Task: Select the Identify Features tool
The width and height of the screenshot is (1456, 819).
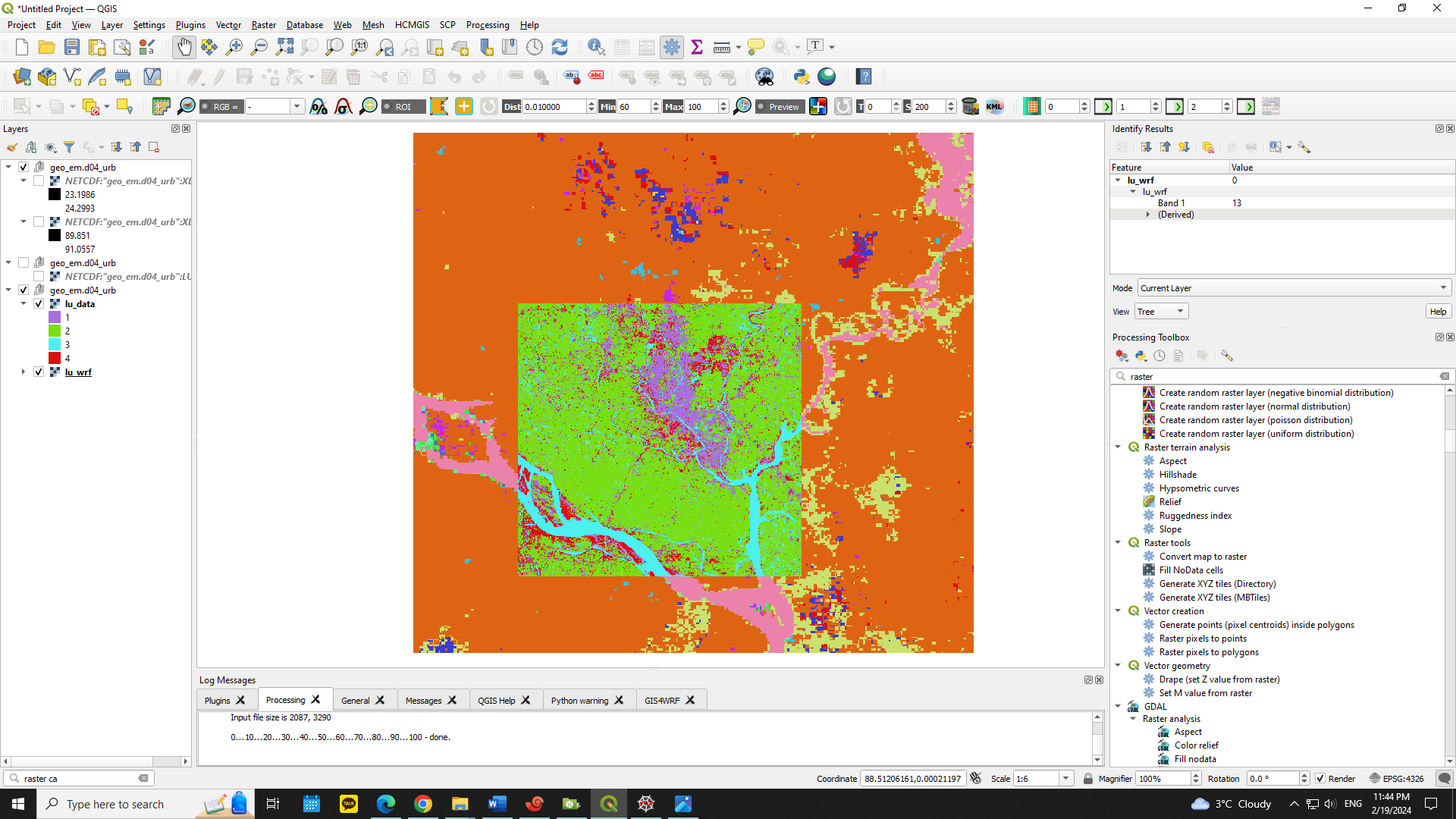Action: (597, 47)
